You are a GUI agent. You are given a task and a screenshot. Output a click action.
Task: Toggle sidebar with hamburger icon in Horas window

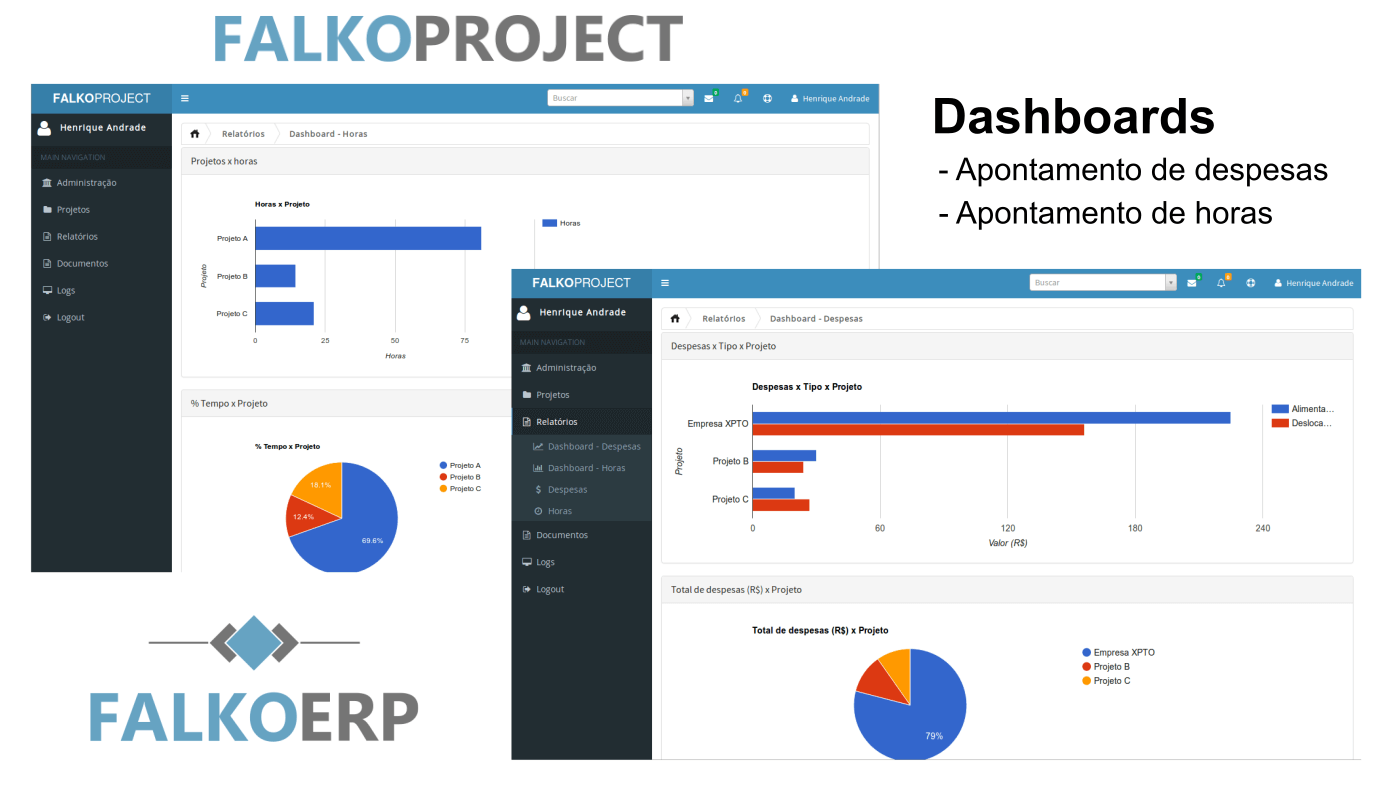pos(185,98)
